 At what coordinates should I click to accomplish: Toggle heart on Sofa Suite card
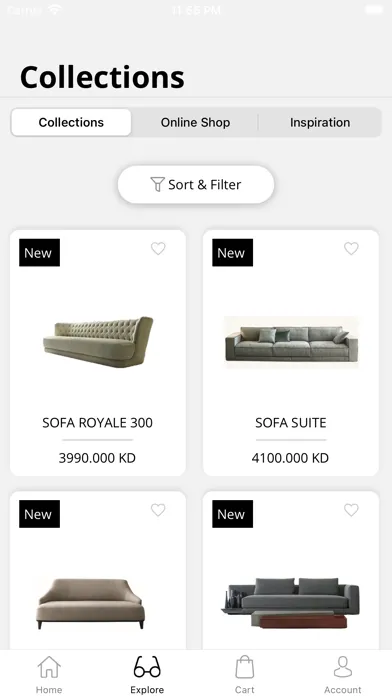(x=351, y=249)
